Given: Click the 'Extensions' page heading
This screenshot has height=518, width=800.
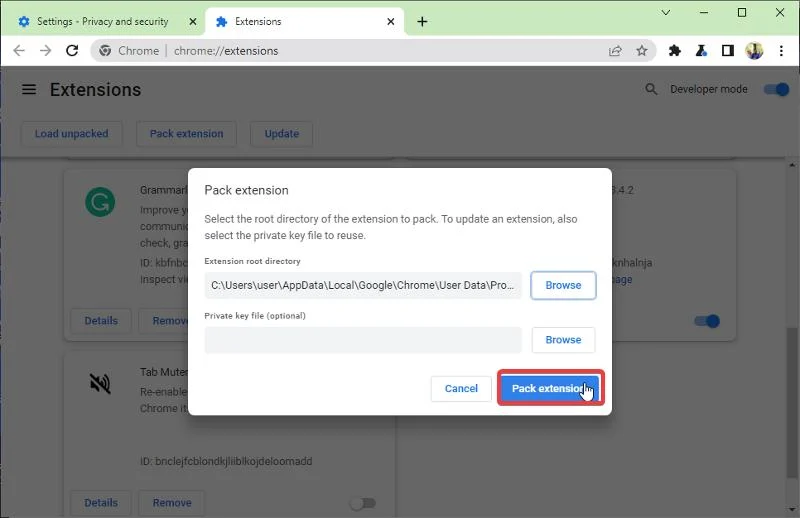Looking at the screenshot, I should click(x=95, y=90).
